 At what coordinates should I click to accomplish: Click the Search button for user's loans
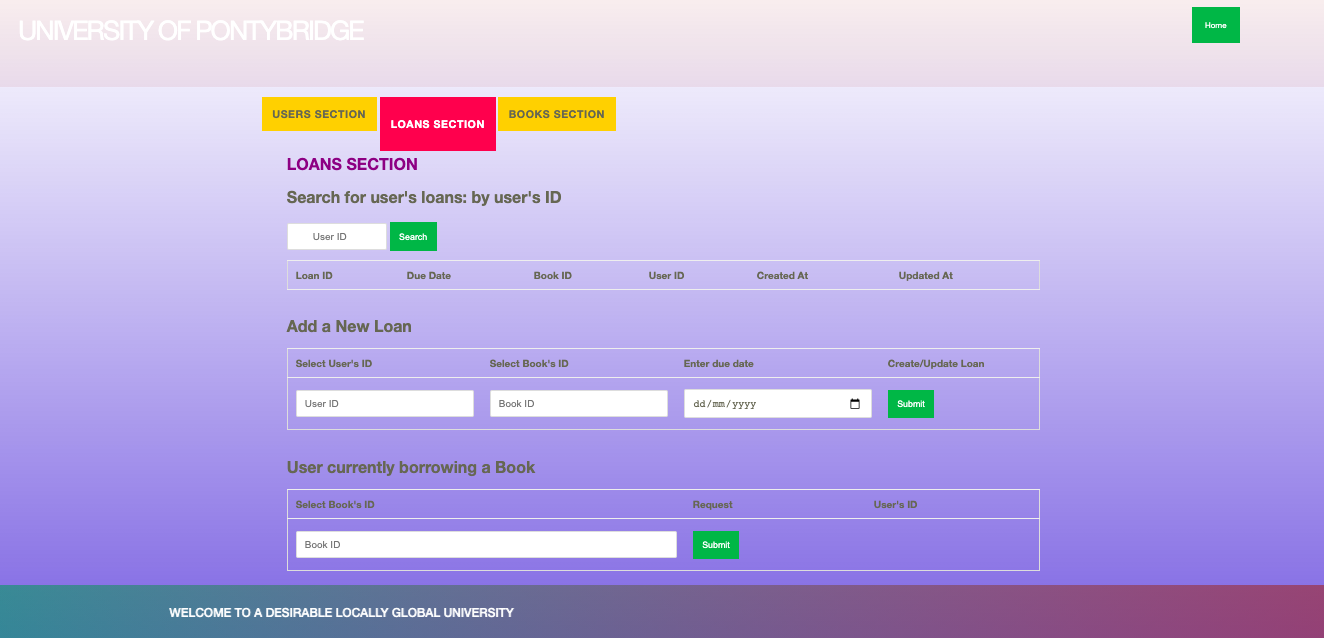click(x=413, y=236)
